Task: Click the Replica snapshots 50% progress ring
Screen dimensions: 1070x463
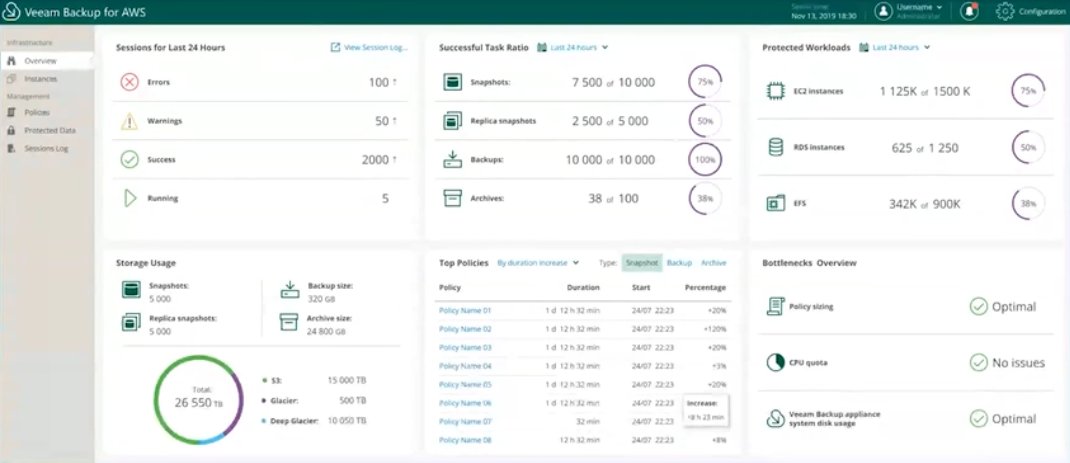Action: 705,121
